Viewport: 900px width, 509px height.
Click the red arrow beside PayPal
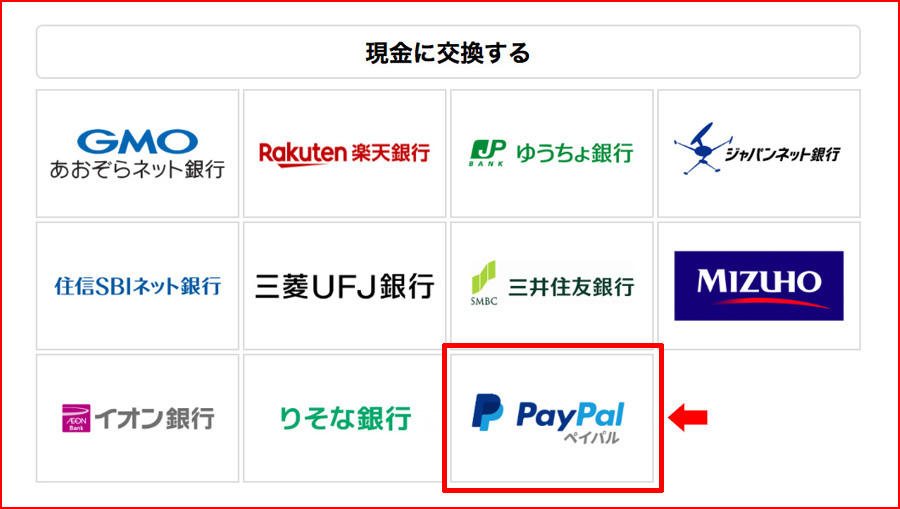[x=688, y=417]
